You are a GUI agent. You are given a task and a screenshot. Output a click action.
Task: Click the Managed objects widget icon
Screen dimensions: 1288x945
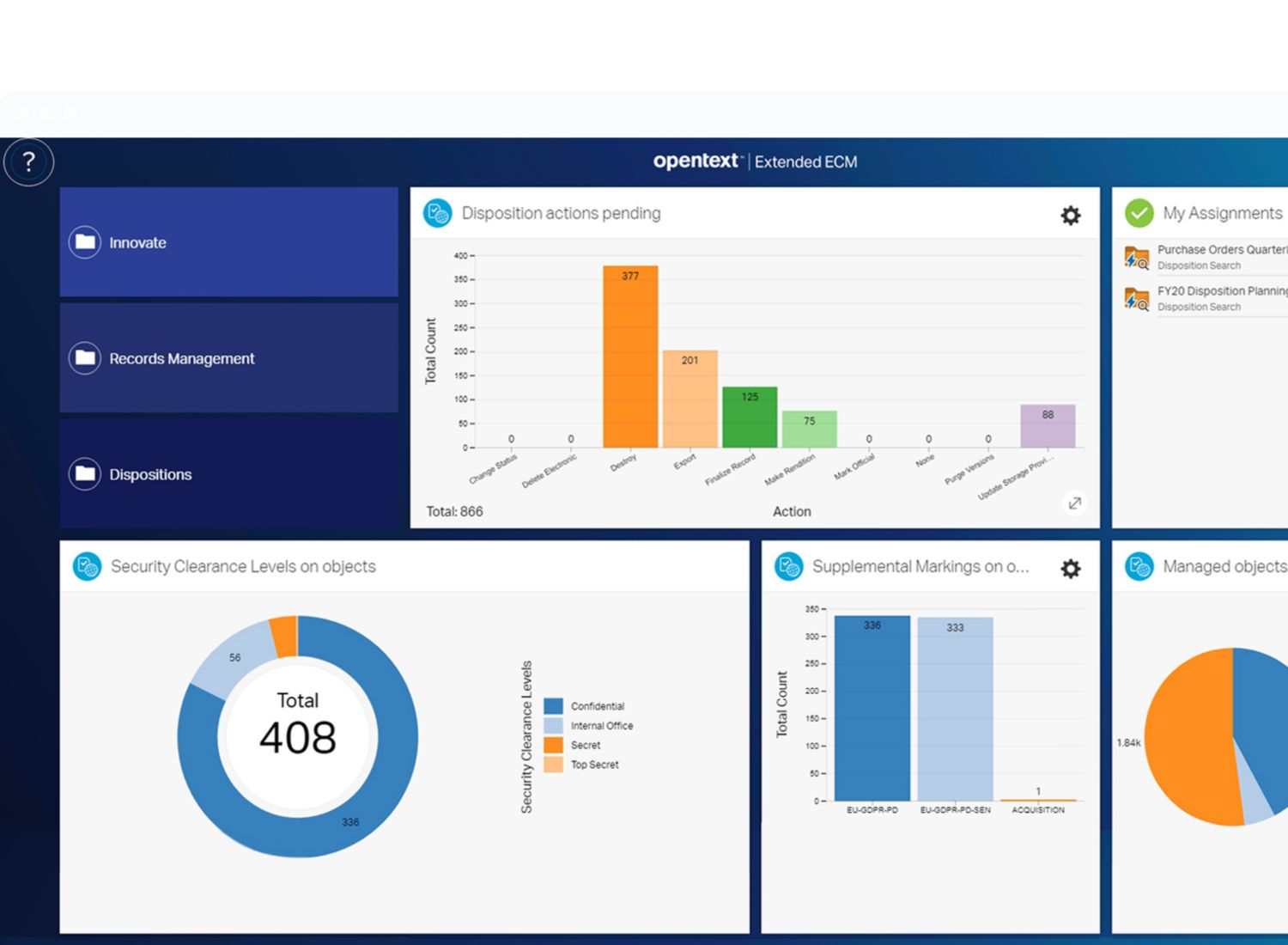pyautogui.click(x=1139, y=566)
